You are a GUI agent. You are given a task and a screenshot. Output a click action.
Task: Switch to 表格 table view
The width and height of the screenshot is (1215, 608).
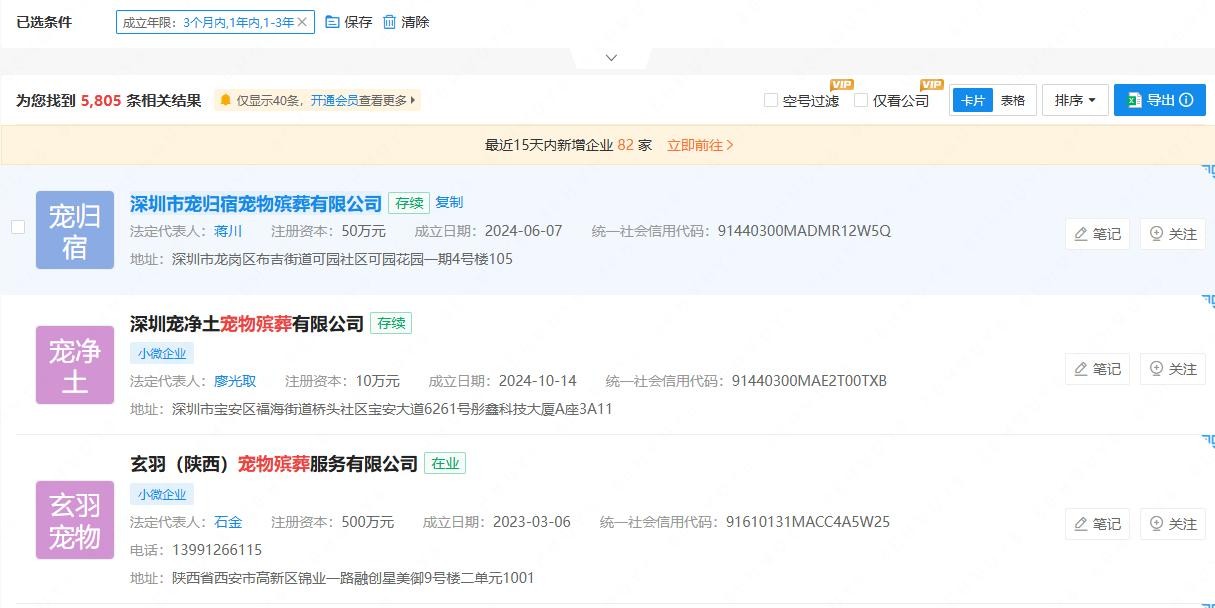[x=1013, y=100]
